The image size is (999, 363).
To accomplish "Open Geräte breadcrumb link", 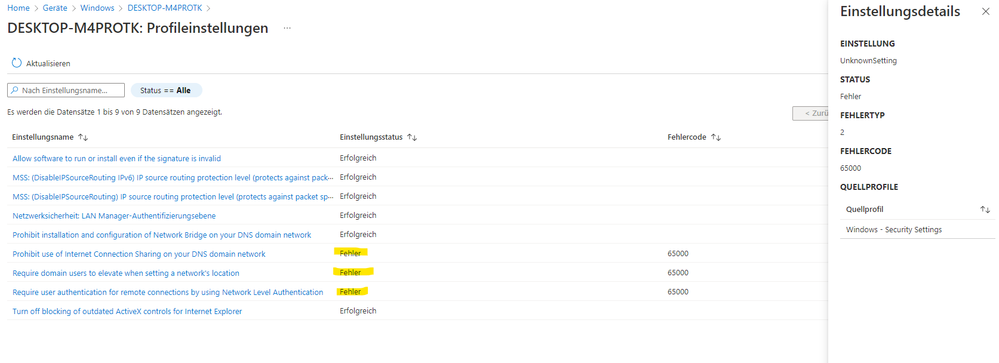I will click(55, 8).
